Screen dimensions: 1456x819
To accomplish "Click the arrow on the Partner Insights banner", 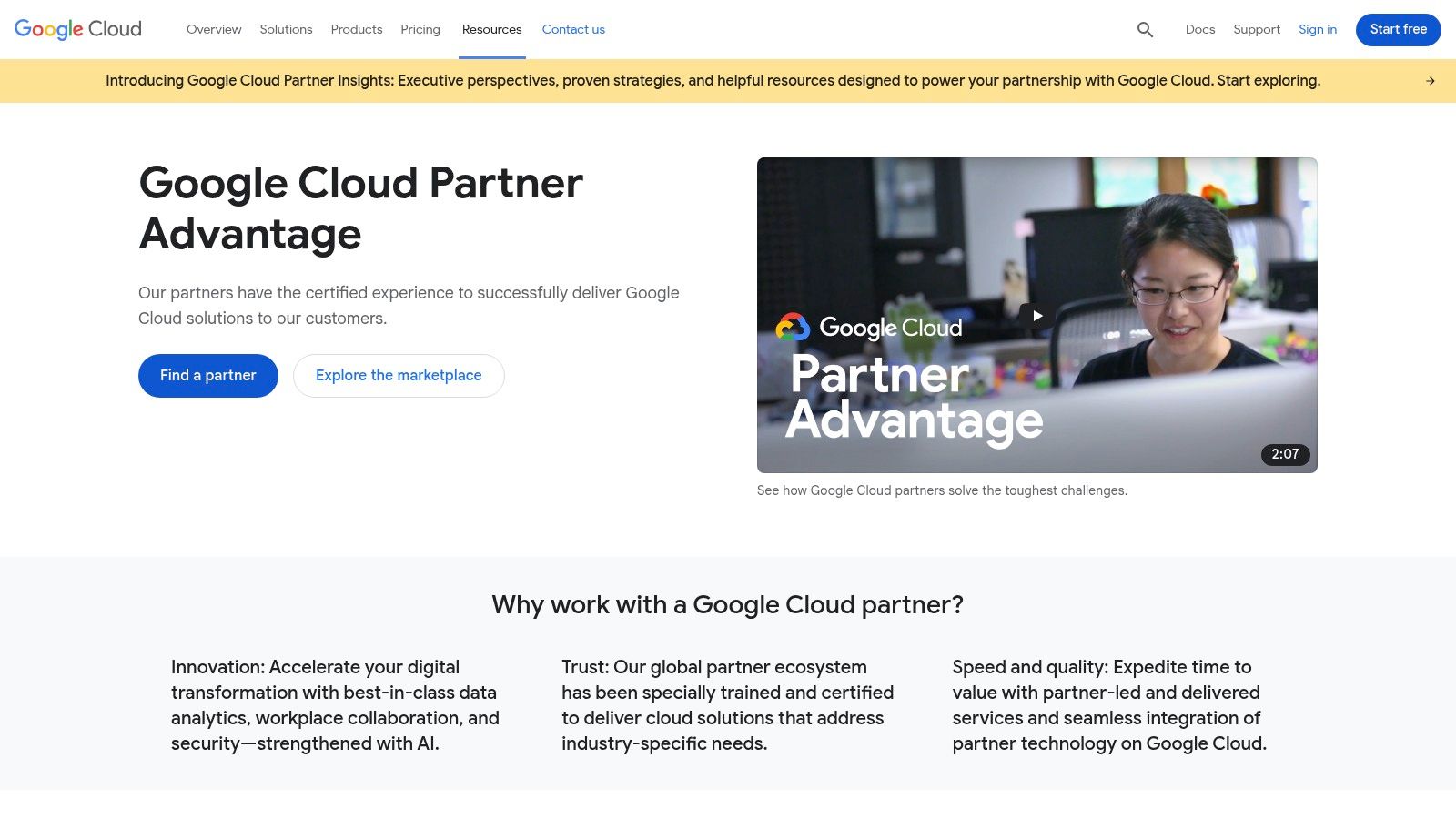I will coord(1431,80).
